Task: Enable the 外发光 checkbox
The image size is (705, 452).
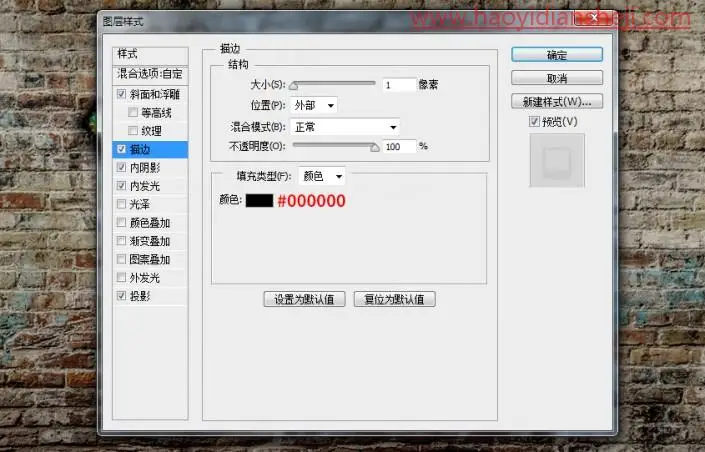Action: pos(121,277)
